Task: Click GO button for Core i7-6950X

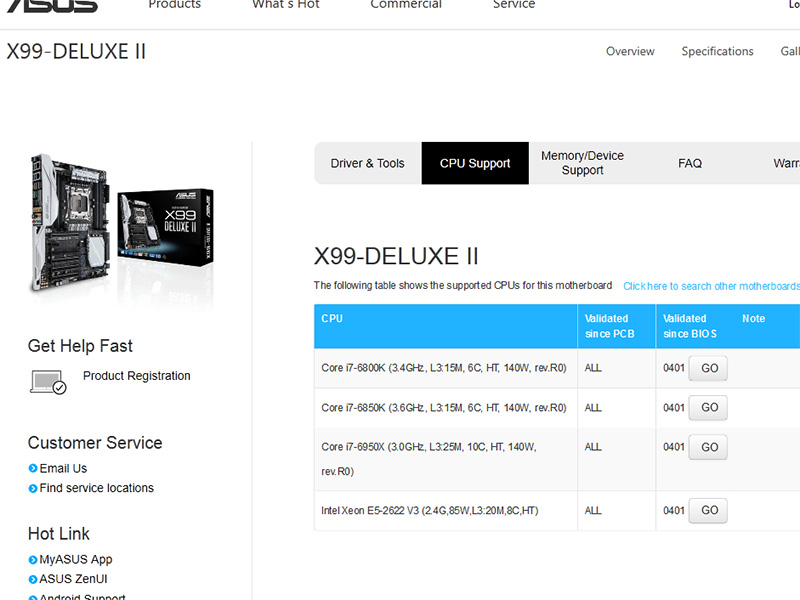Action: (708, 447)
